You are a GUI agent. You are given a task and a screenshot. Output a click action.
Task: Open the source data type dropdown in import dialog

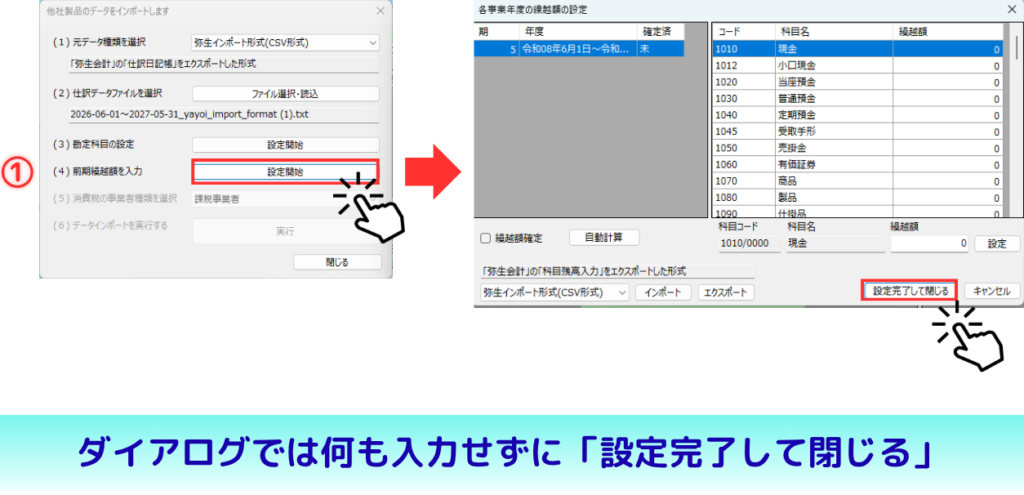(x=285, y=42)
